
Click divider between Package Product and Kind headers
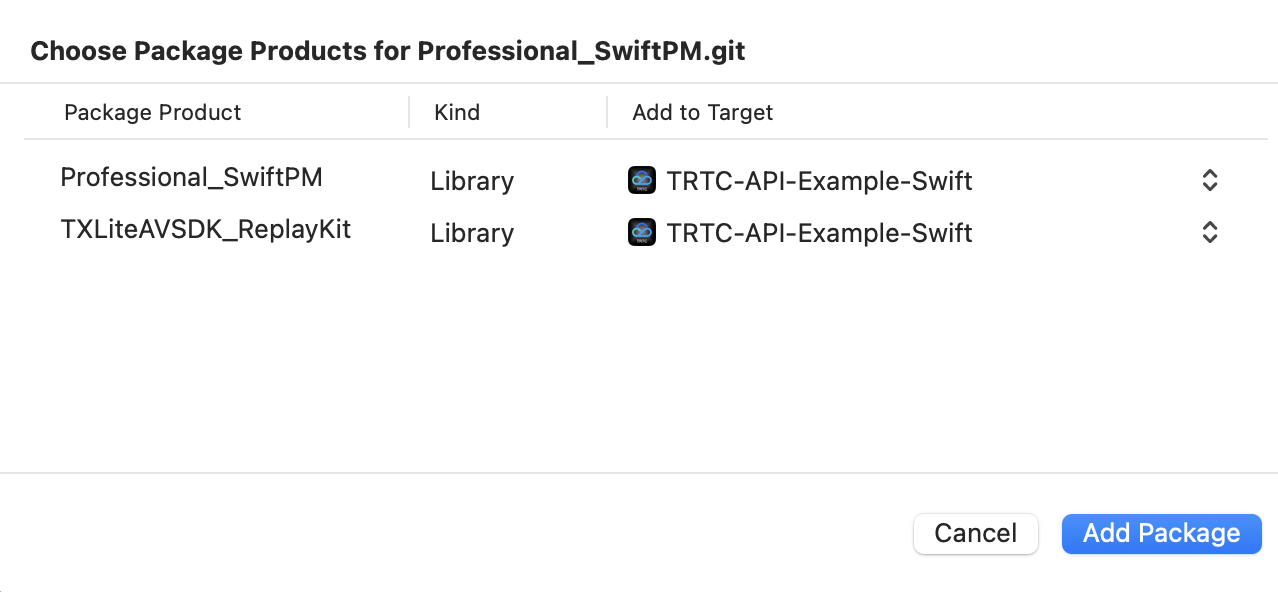[x=409, y=112]
